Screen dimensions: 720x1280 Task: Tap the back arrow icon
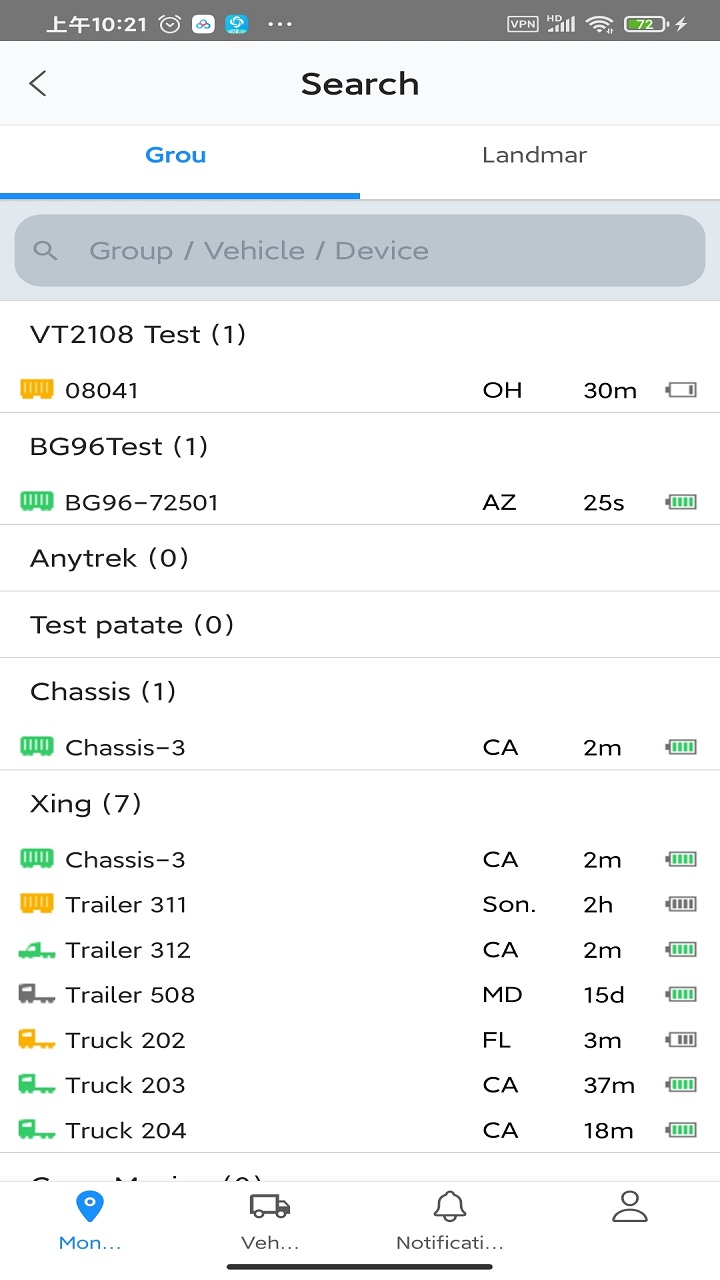tap(38, 83)
